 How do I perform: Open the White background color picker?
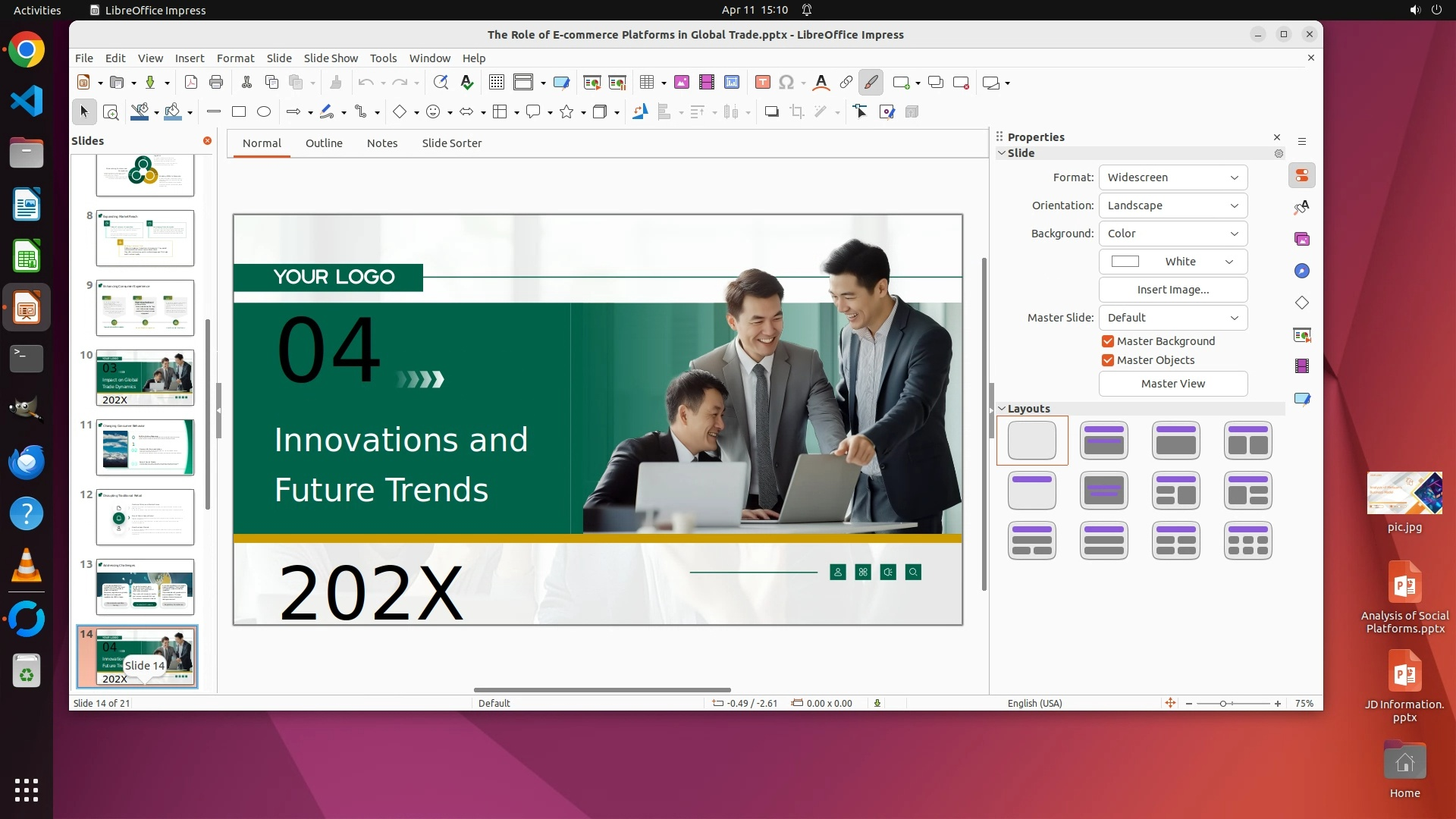[1172, 262]
